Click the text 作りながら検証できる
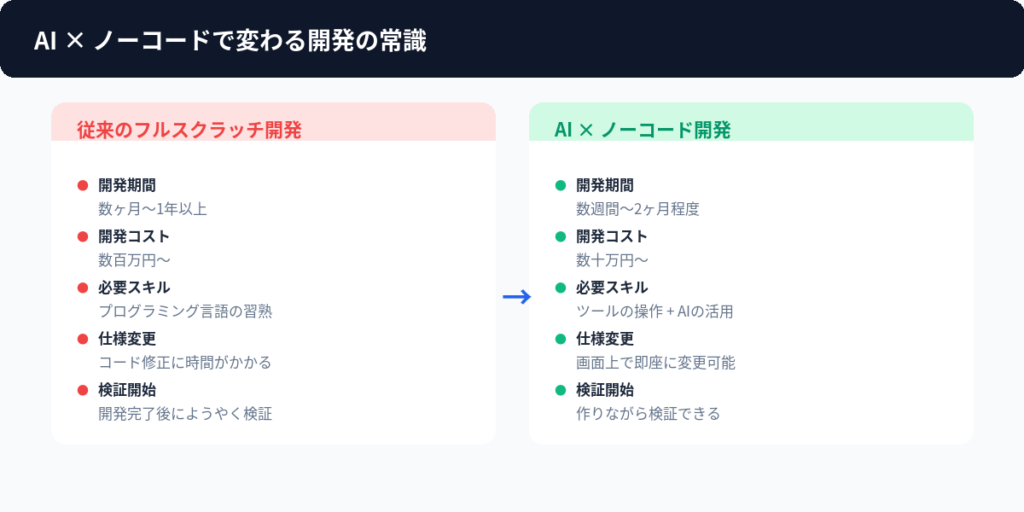The image size is (1024, 512). tap(648, 413)
